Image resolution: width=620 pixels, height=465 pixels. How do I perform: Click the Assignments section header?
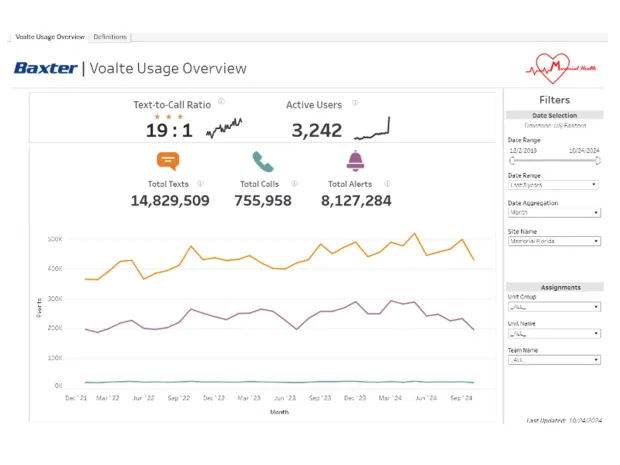[555, 287]
